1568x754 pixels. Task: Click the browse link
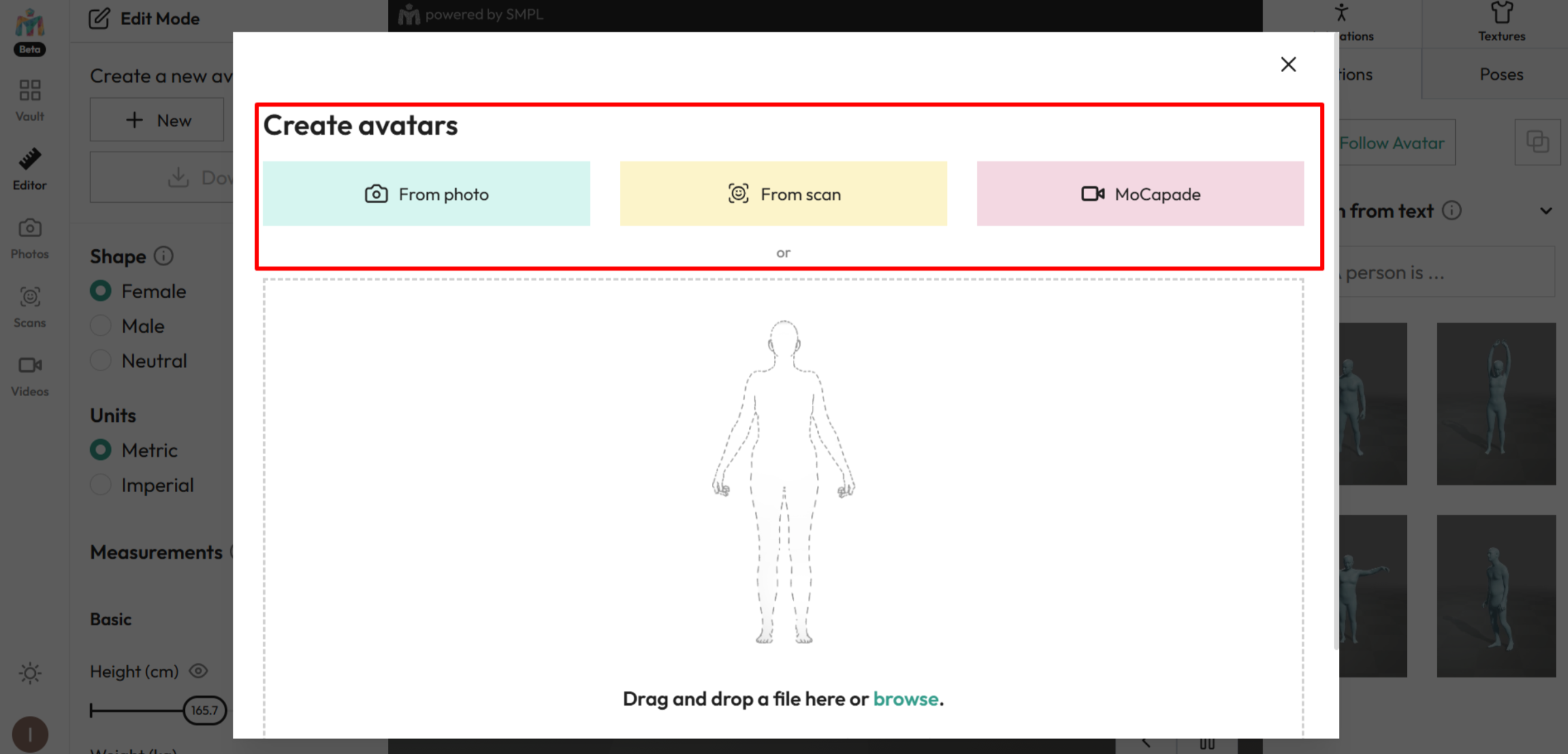click(x=905, y=699)
